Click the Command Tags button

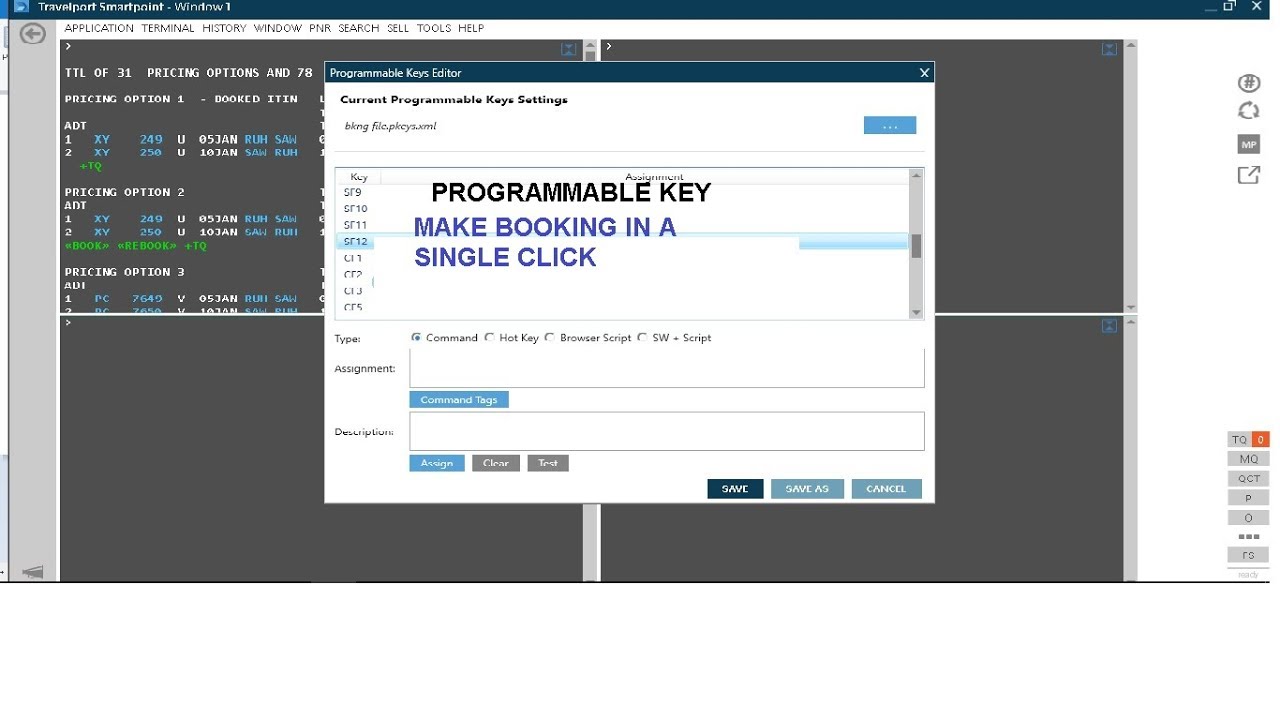[459, 400]
